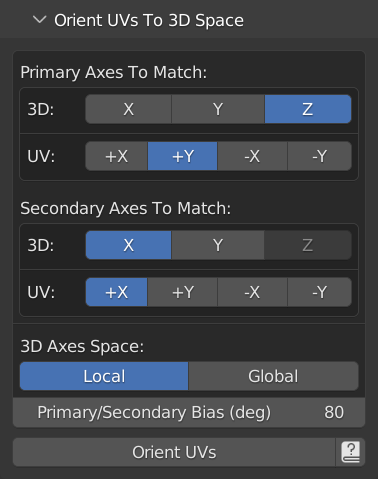Image resolution: width=378 pixels, height=479 pixels.
Task: Choose -Y for secondary UV axis
Action: click(320, 292)
